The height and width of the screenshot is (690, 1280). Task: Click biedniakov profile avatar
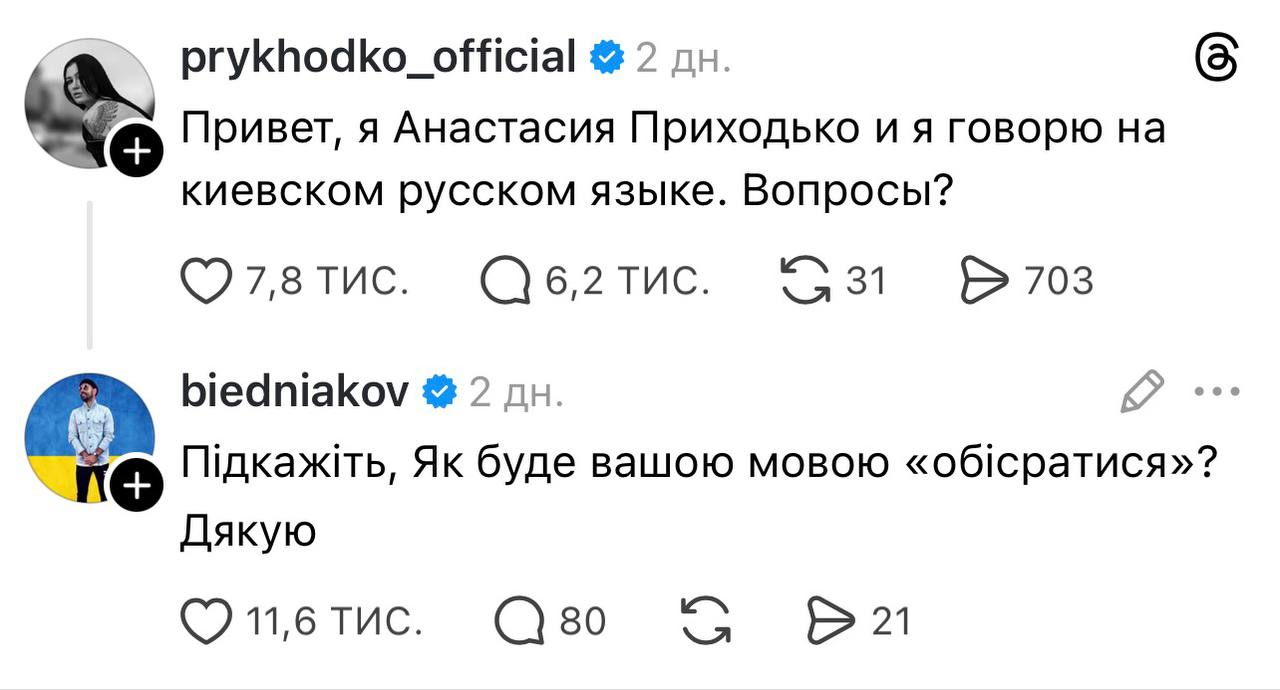coord(88,437)
